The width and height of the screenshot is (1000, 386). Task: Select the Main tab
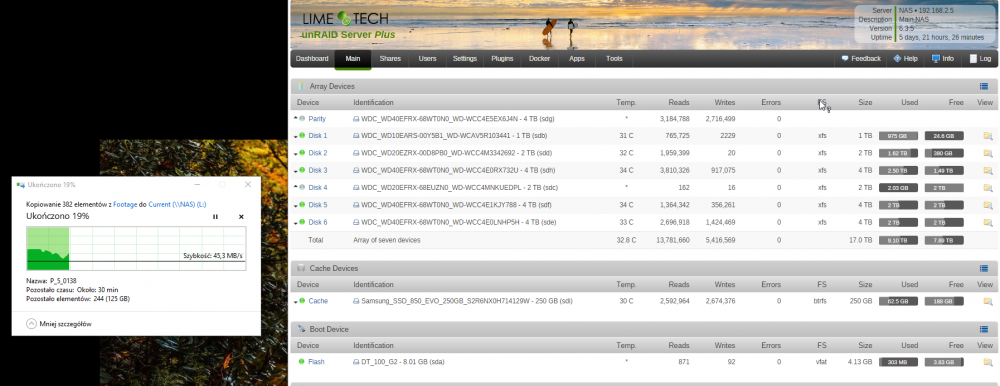pos(353,59)
